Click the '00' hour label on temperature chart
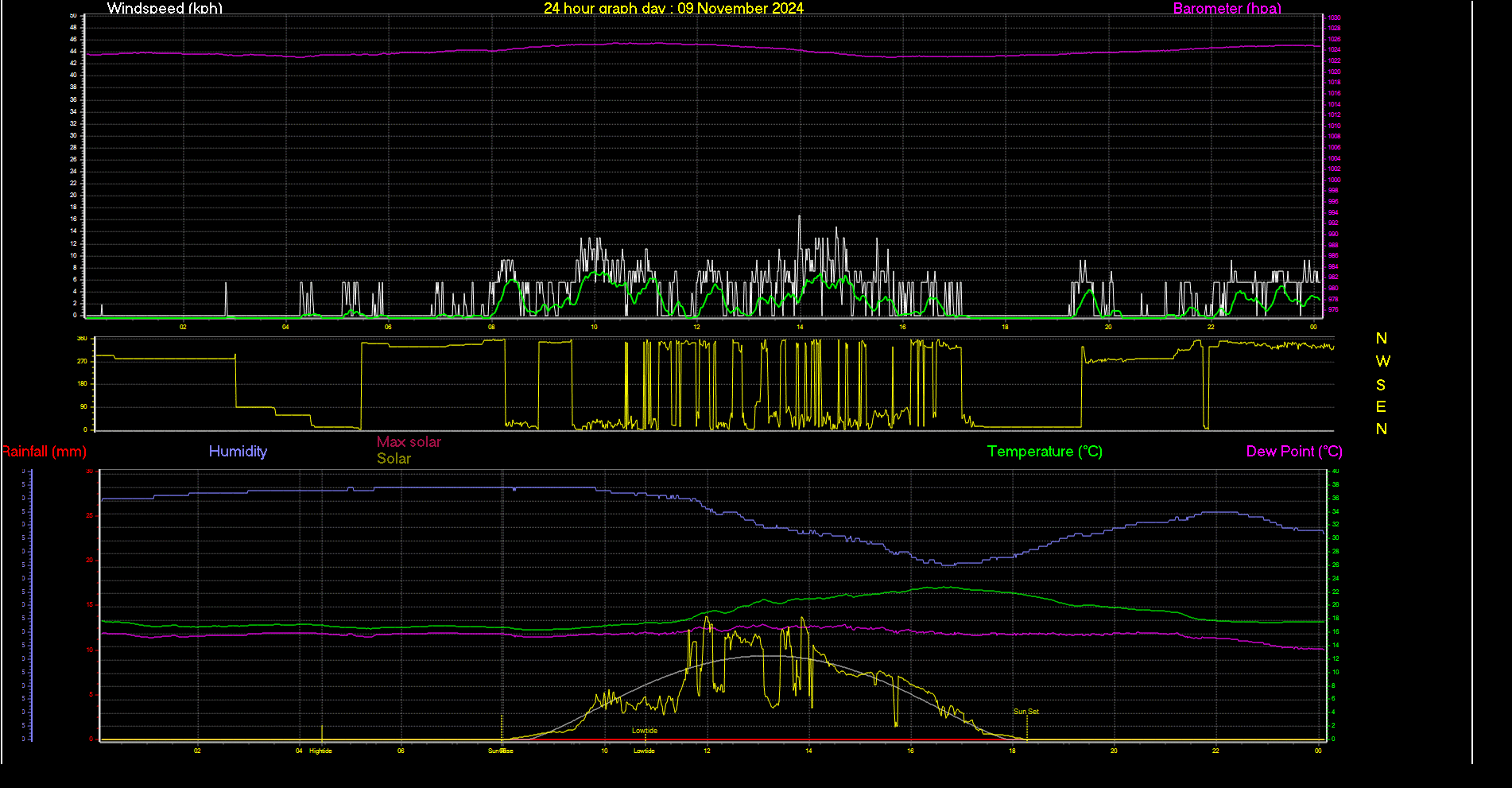 1318,751
